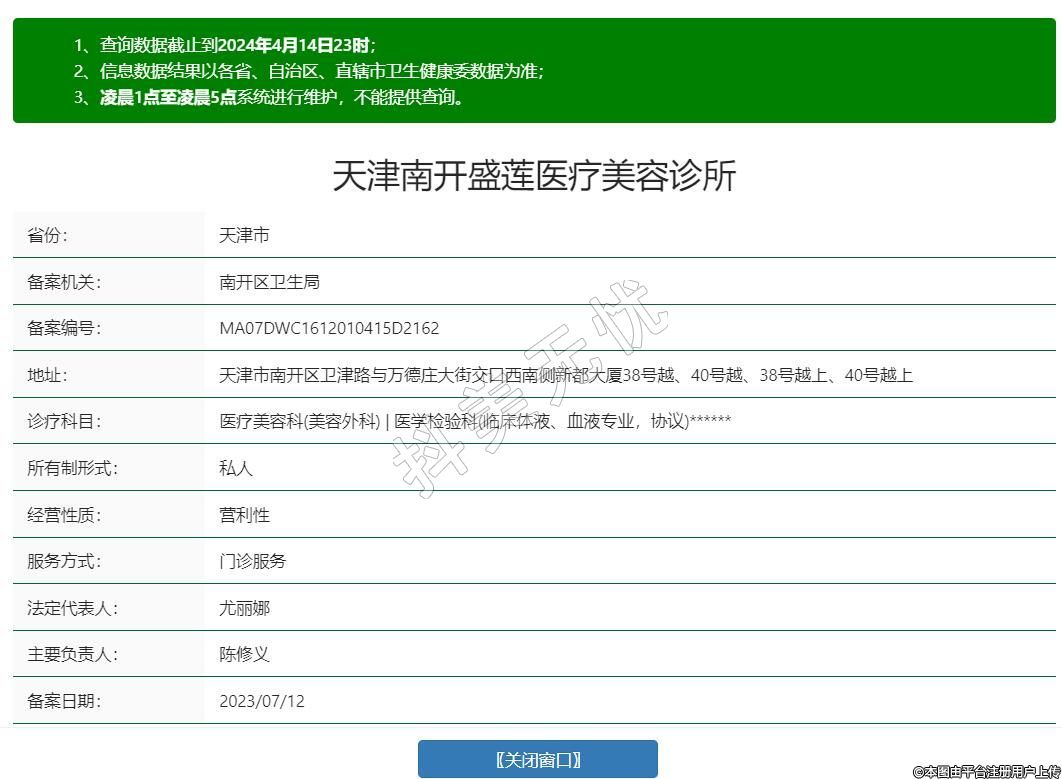Click the 地址 row label
Image resolution: width=1062 pixels, height=779 pixels.
click(x=47, y=375)
